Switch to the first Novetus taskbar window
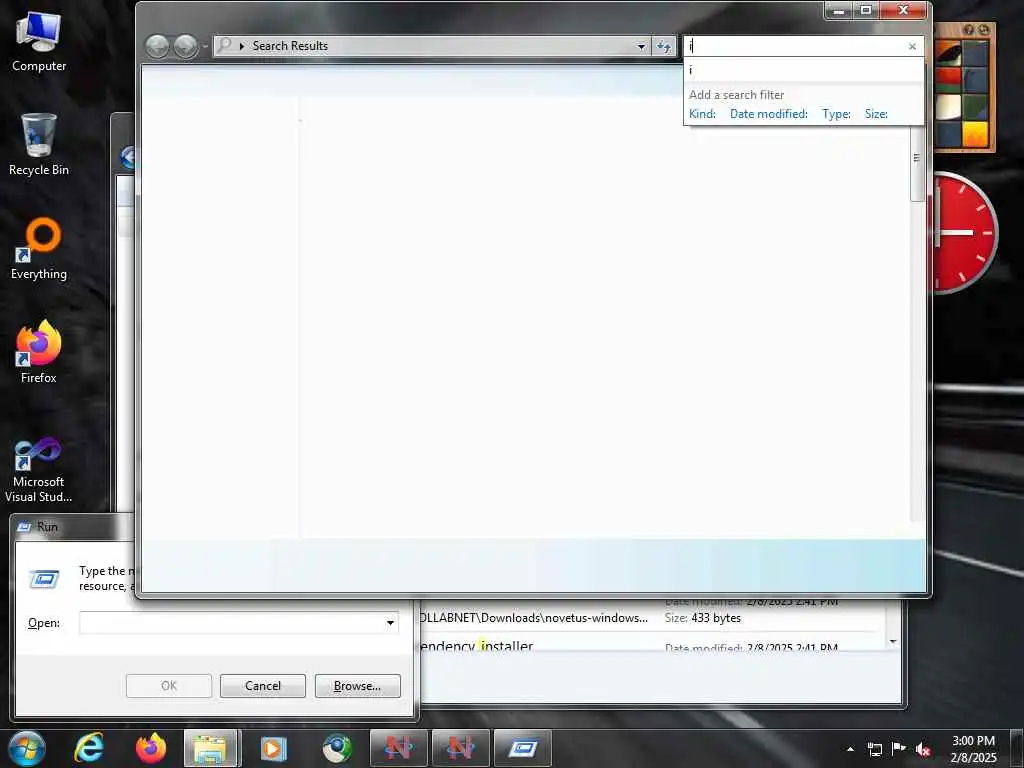Image resolution: width=1024 pixels, height=768 pixels. [398, 748]
